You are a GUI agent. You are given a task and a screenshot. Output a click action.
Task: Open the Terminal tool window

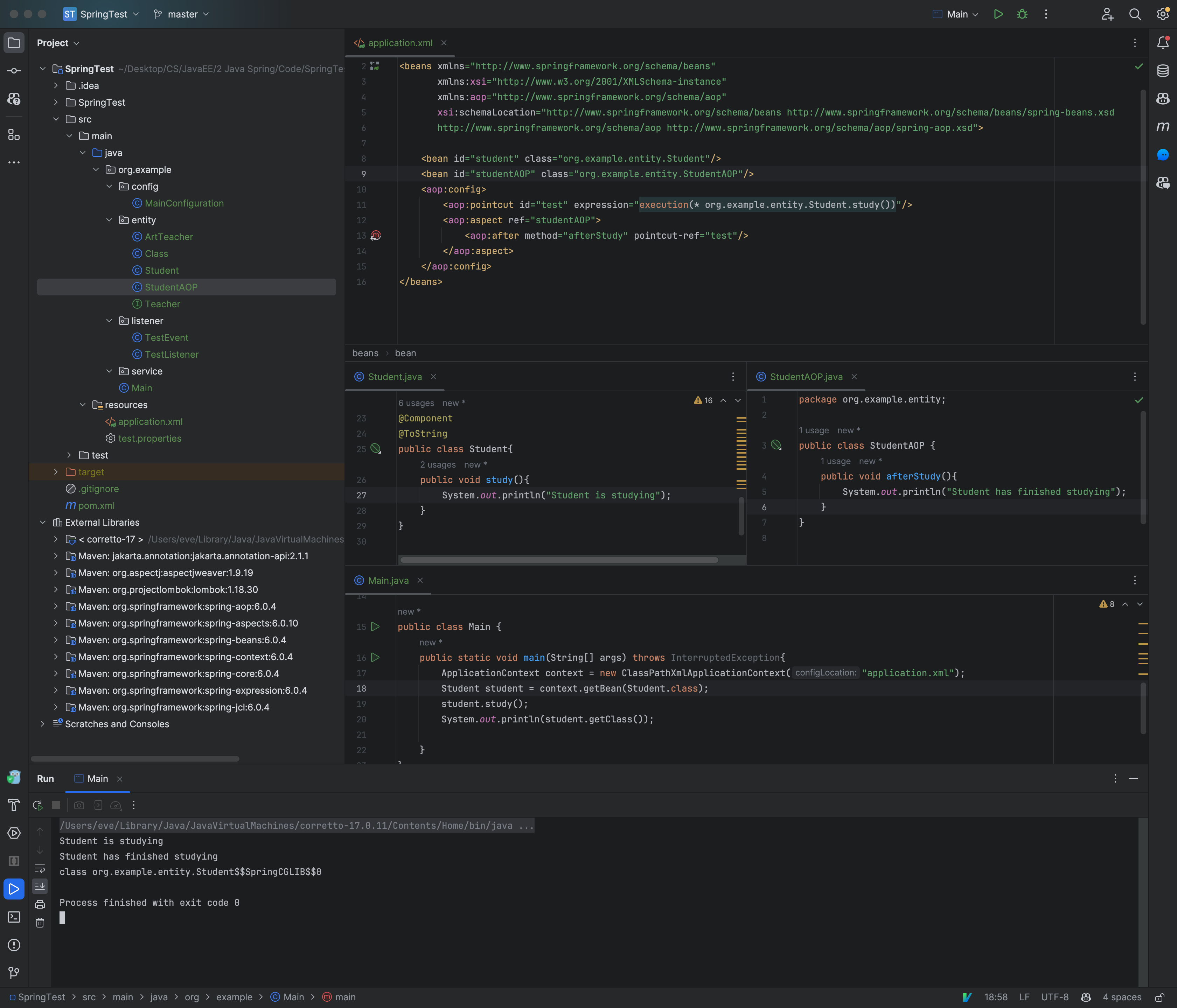(14, 917)
